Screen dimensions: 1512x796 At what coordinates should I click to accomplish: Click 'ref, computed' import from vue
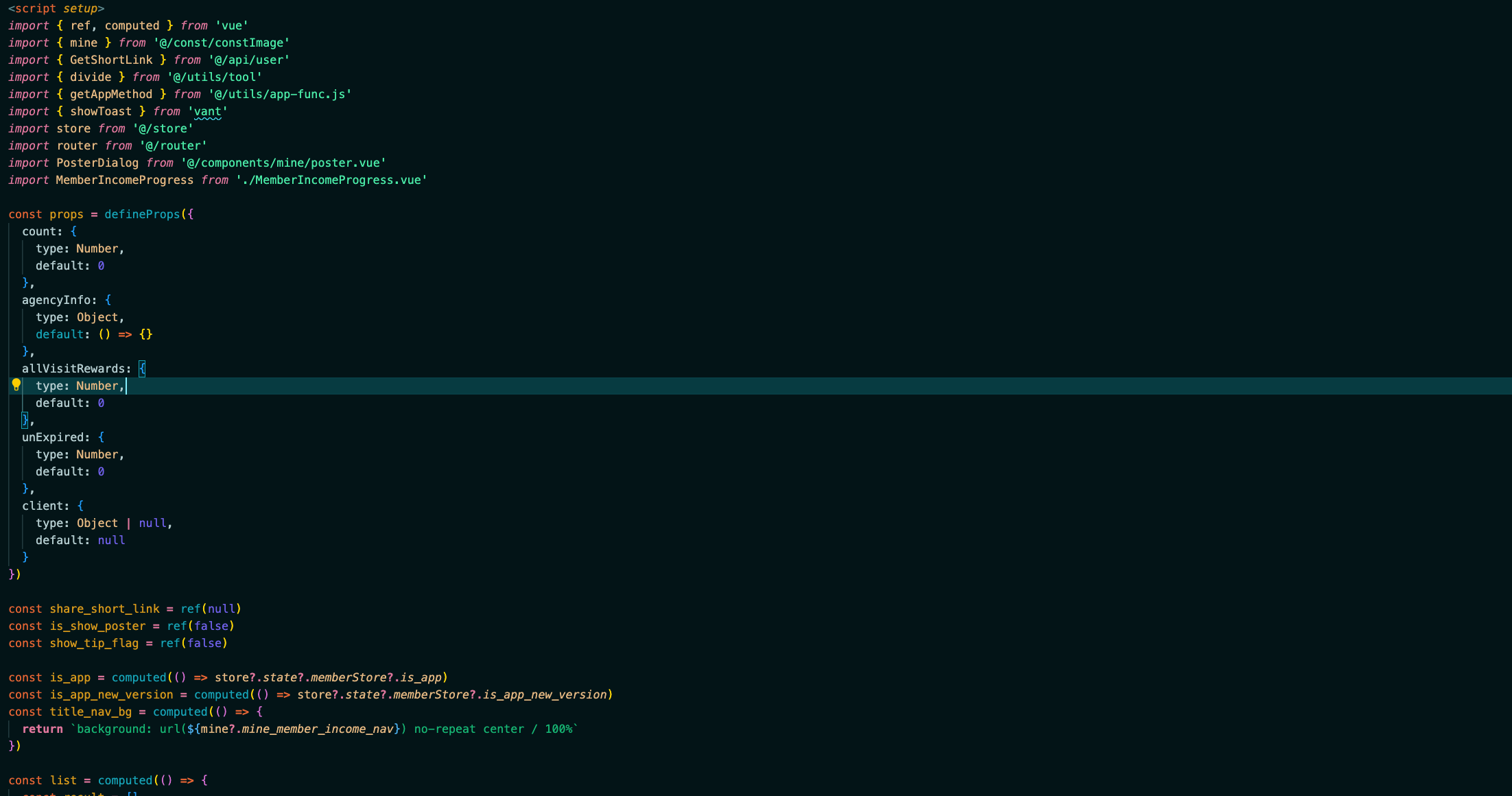click(115, 25)
